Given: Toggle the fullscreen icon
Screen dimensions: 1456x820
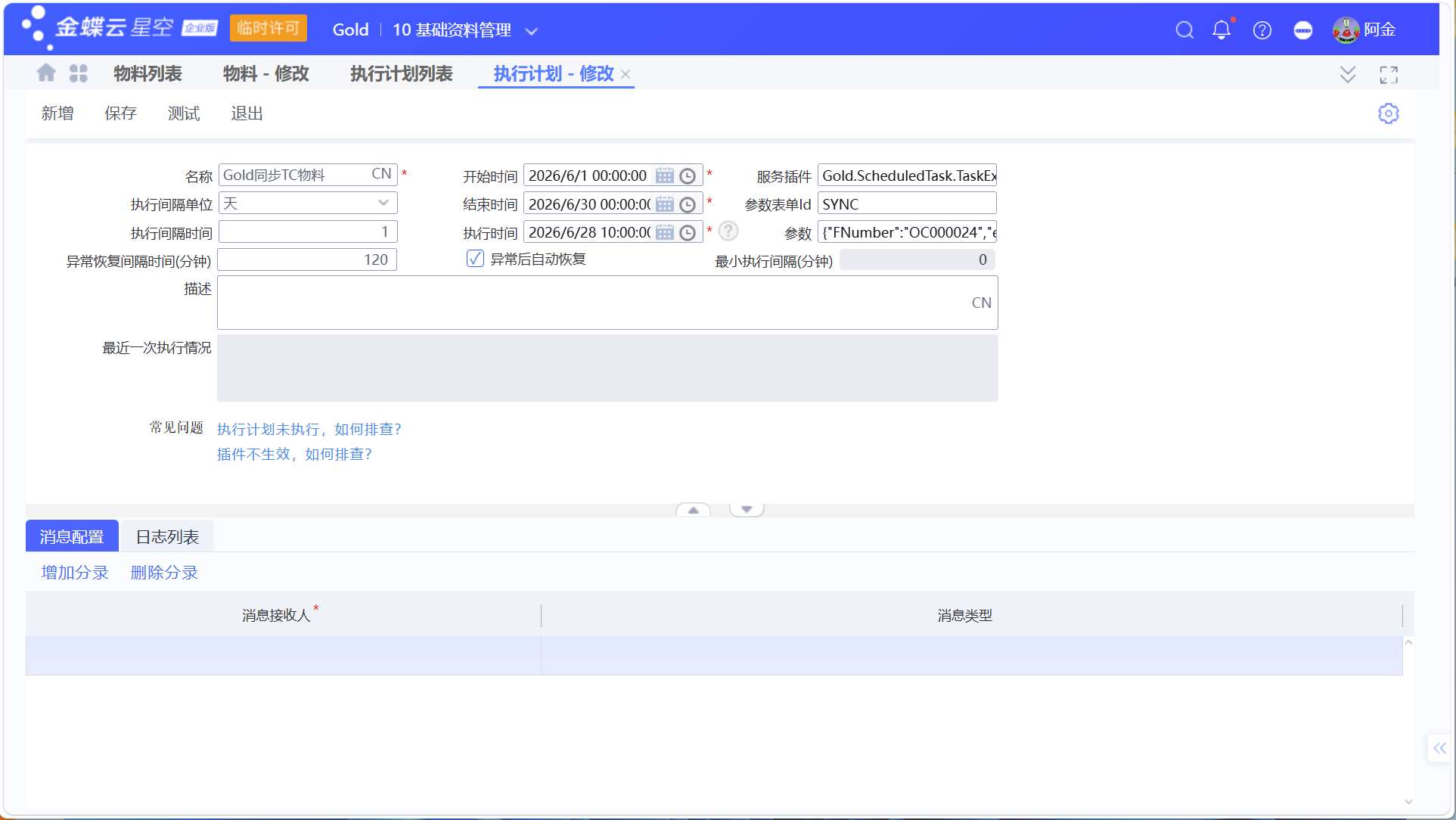Looking at the screenshot, I should 1389,74.
